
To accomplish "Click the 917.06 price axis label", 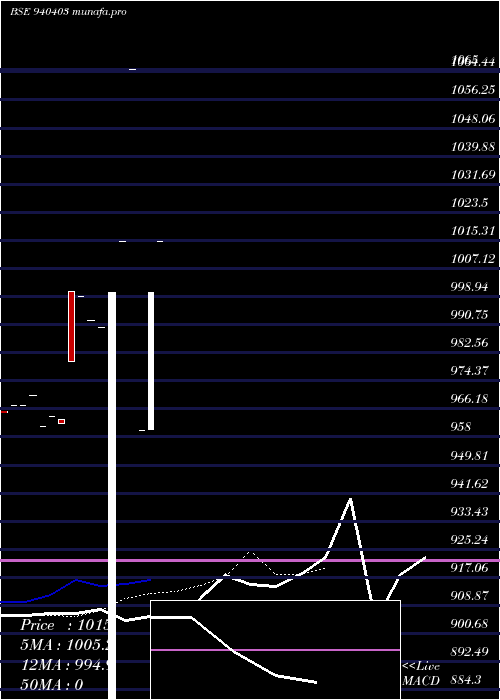I will (469, 568).
